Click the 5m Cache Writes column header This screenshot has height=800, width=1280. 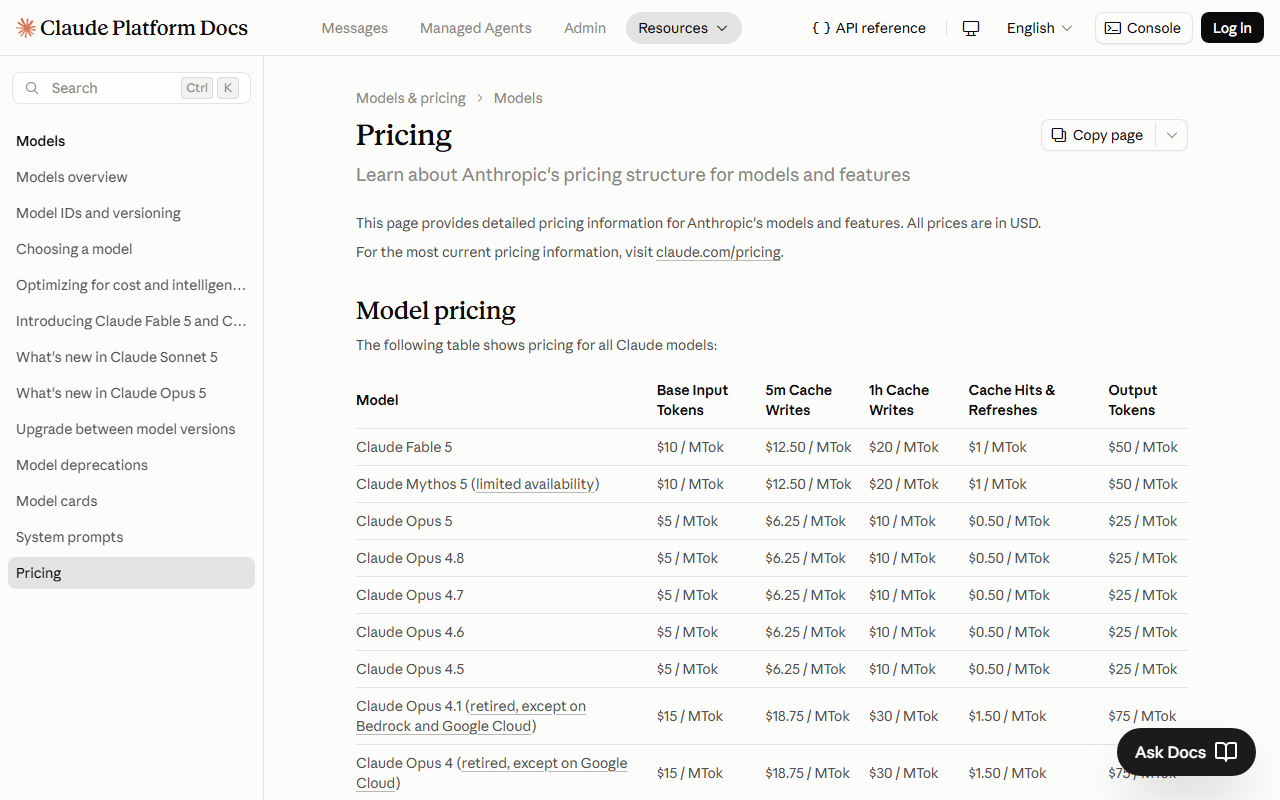point(799,400)
